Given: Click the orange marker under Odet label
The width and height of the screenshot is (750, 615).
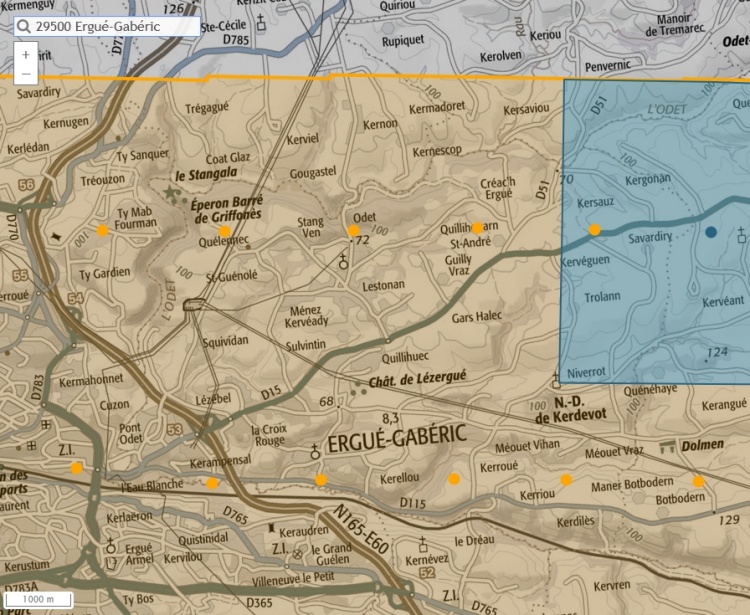Looking at the screenshot, I should click(x=353, y=231).
